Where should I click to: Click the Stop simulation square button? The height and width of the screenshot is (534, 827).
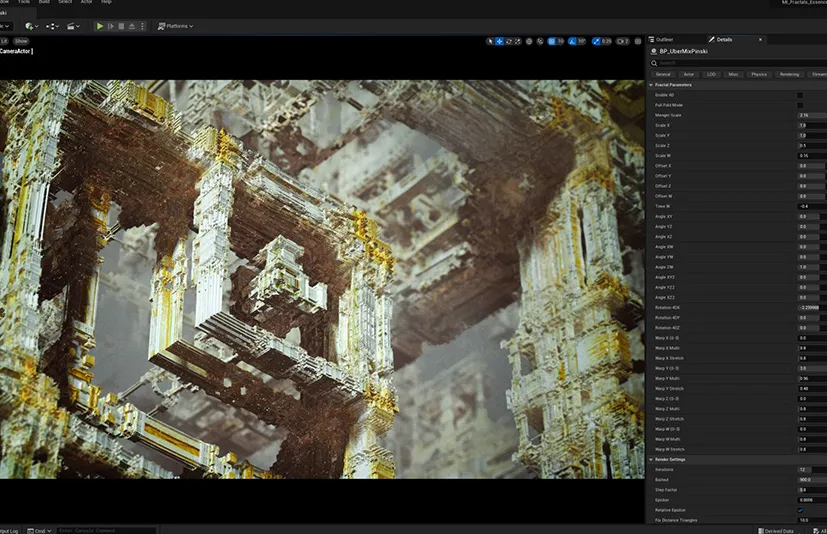click(x=121, y=26)
